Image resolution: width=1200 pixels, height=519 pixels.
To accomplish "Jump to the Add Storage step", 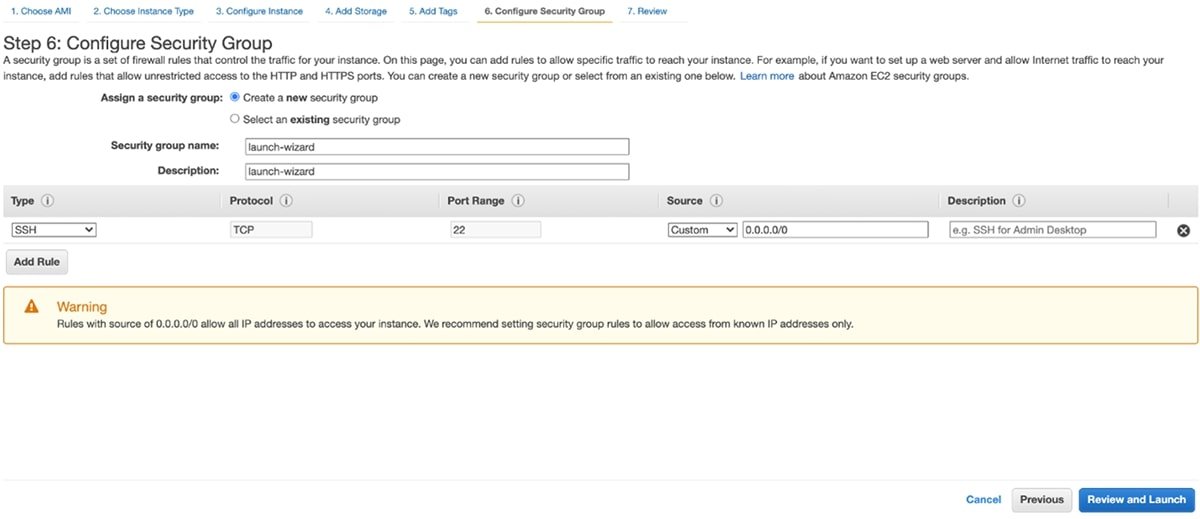I will pos(355,11).
